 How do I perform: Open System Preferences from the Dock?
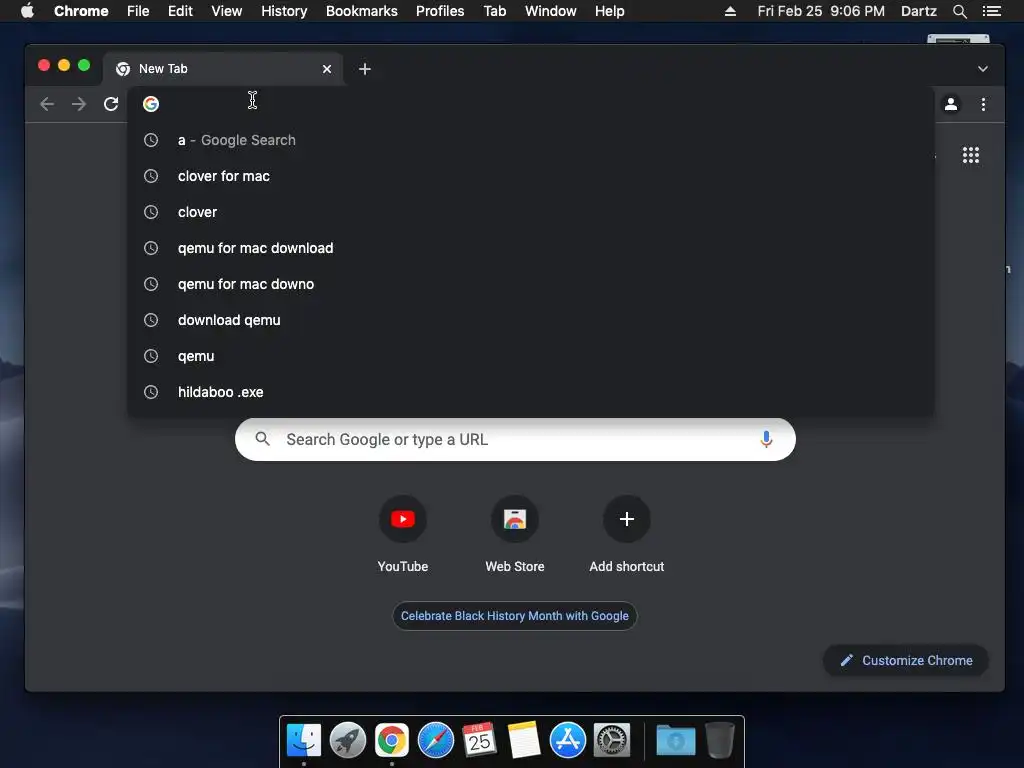click(x=612, y=740)
